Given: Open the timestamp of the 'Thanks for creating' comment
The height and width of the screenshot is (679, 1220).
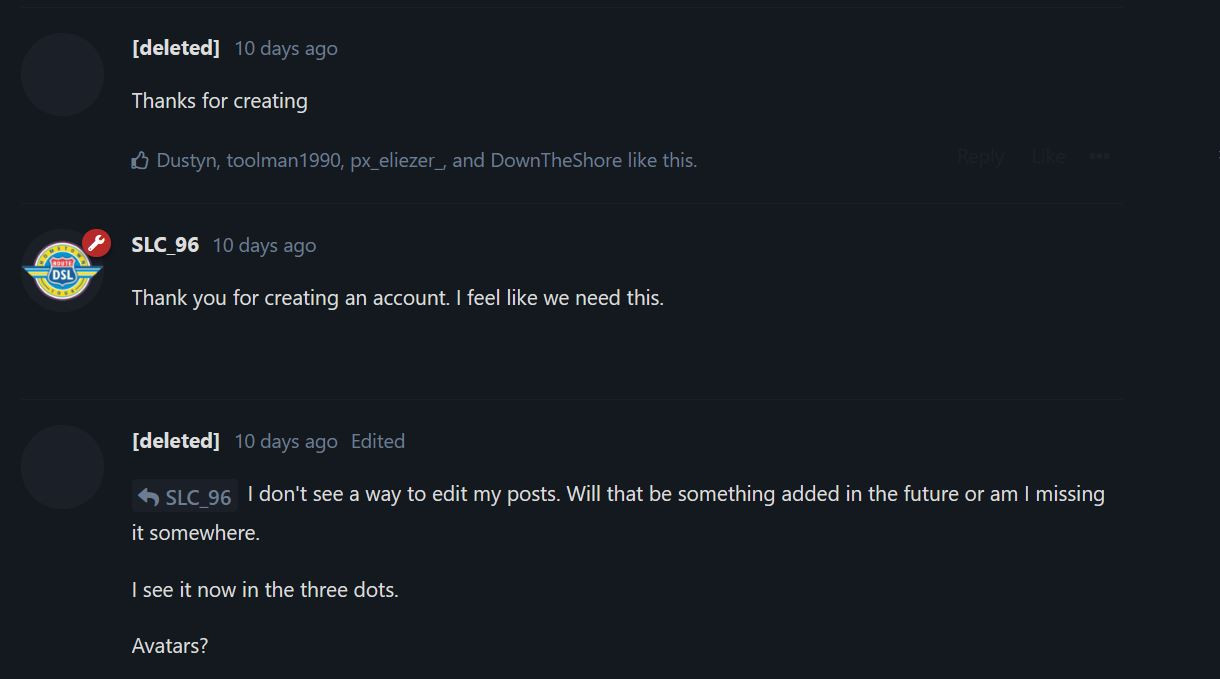Looking at the screenshot, I should 286,49.
